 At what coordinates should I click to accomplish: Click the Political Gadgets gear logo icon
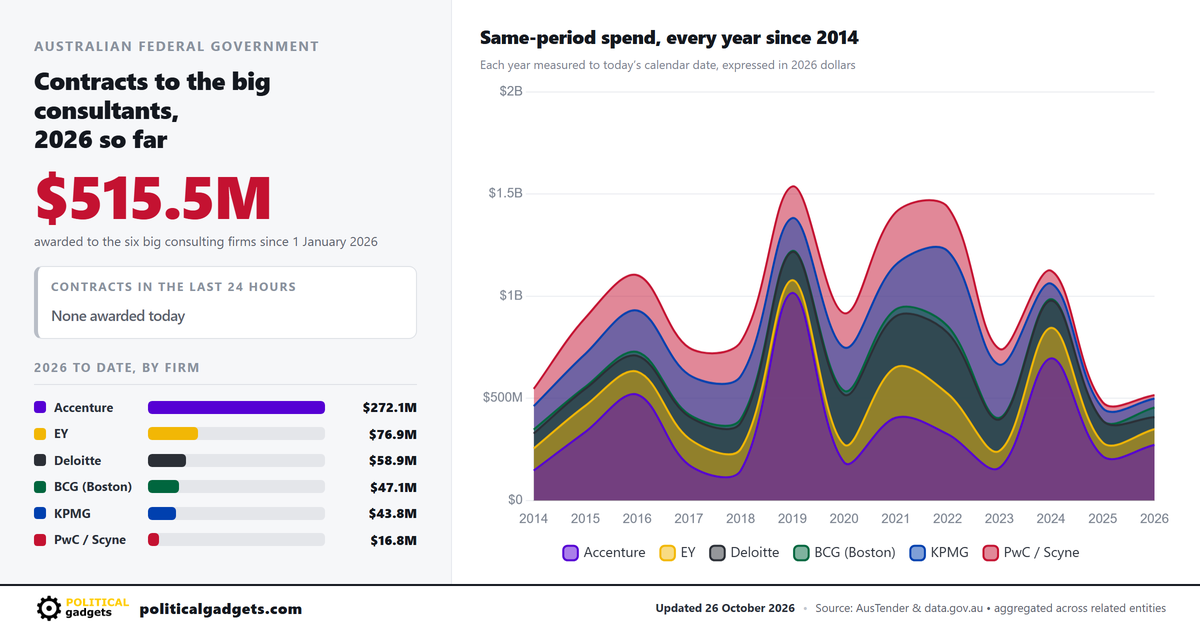click(48, 608)
